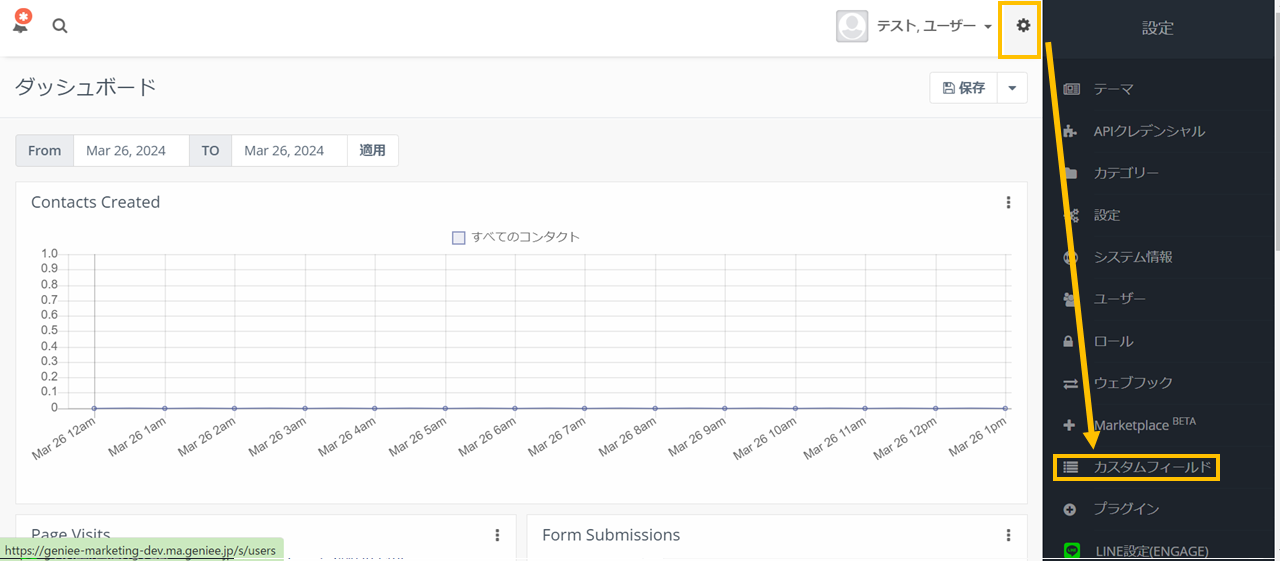Open ユーザー management page

[x=1119, y=299]
